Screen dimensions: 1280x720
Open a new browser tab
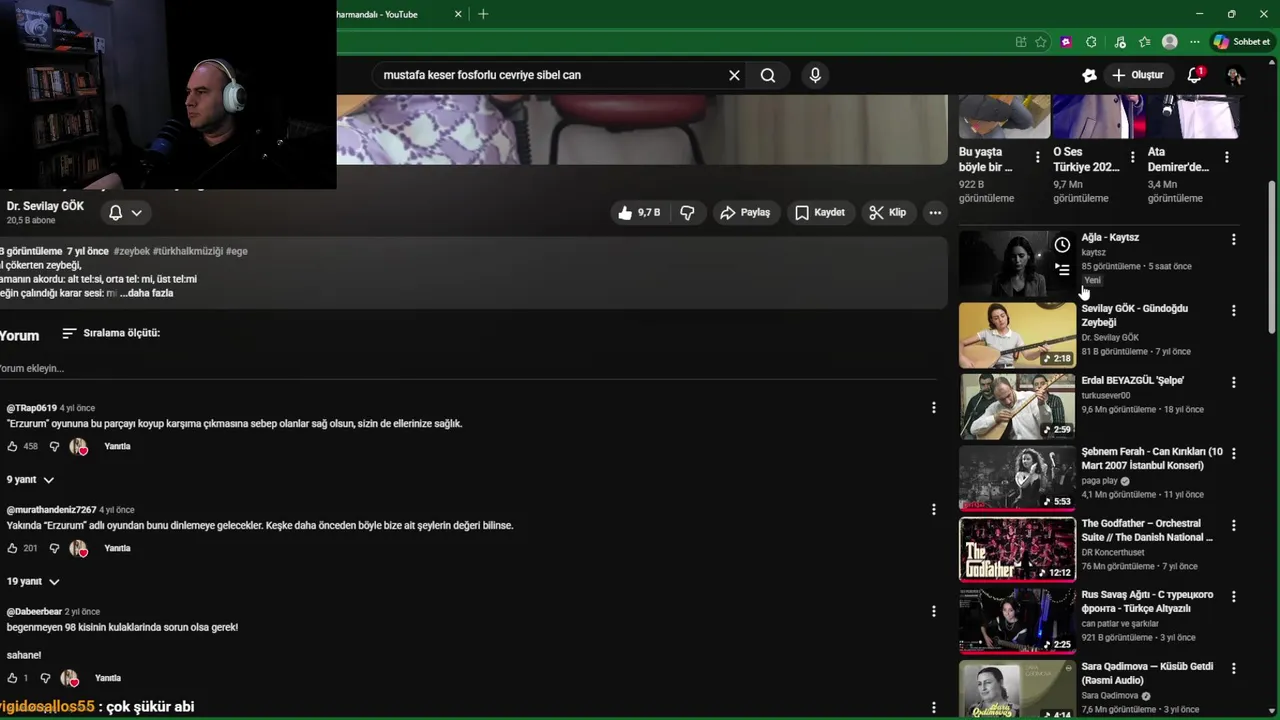483,14
